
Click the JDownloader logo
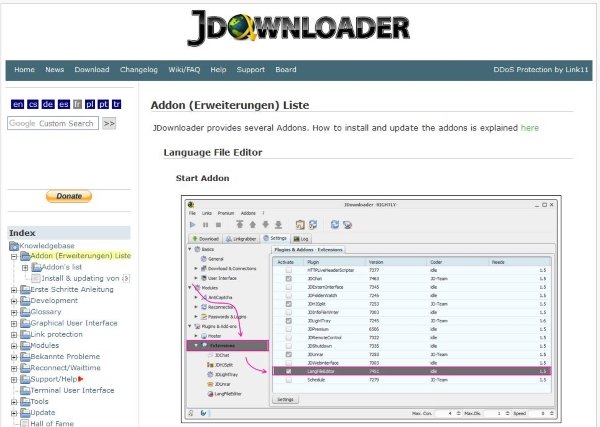pos(298,28)
